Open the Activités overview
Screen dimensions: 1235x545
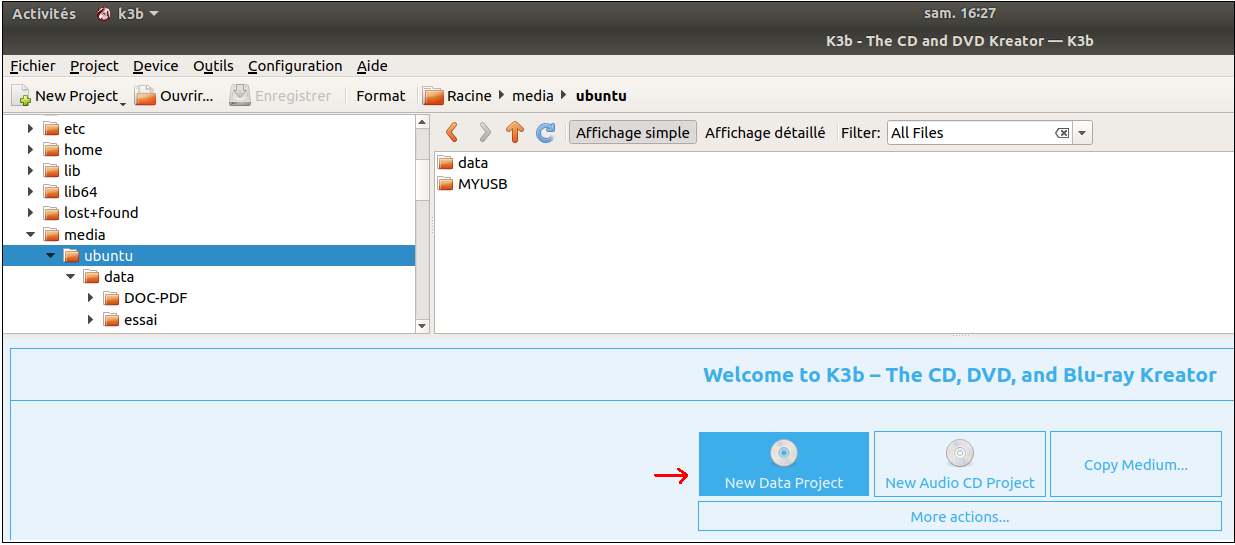[x=44, y=14]
